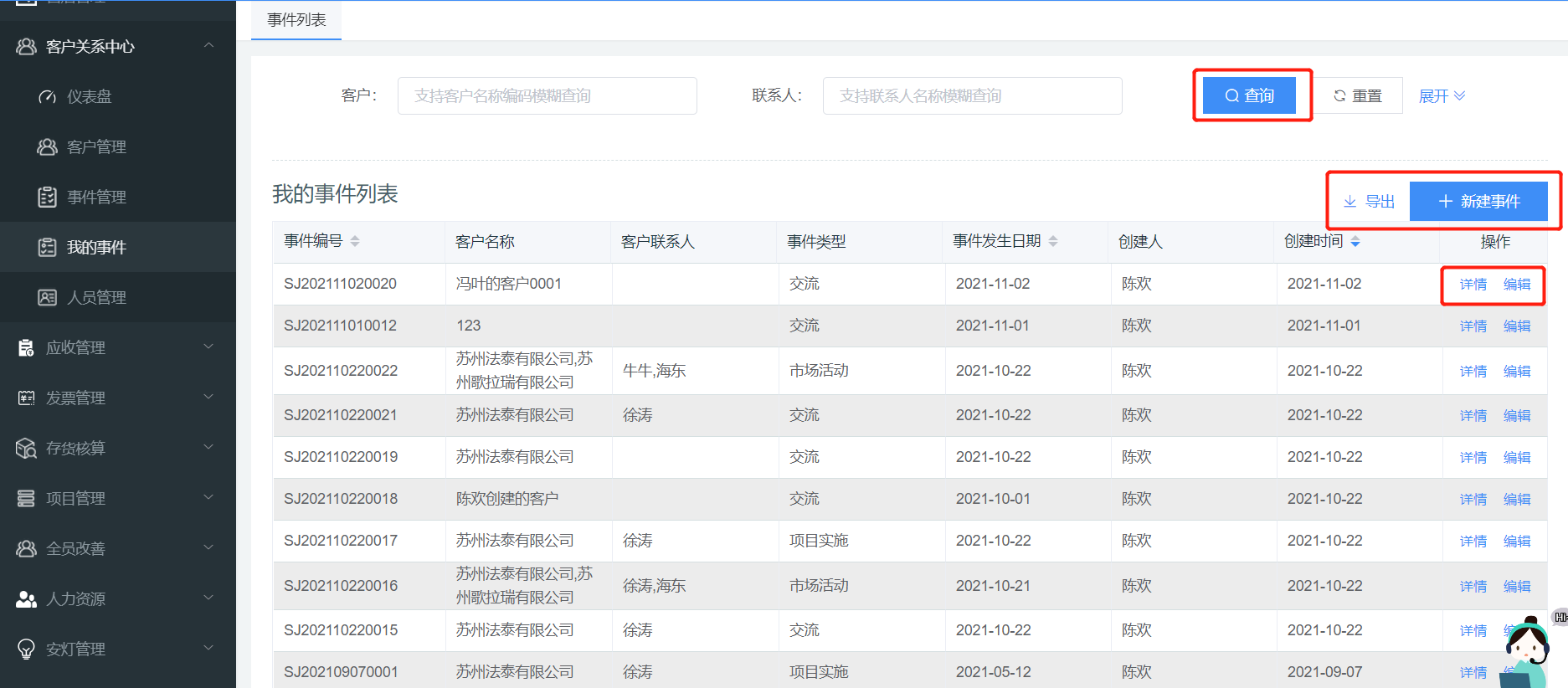
Task: Click the customer management people icon
Action: (48, 147)
